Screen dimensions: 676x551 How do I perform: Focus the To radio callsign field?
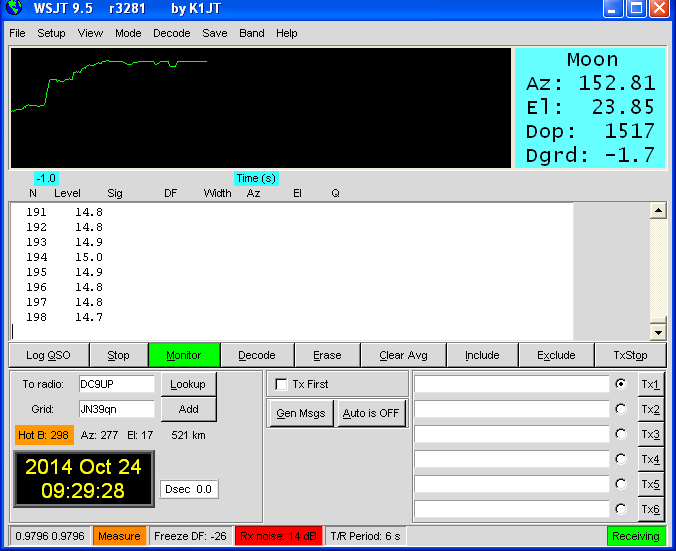coord(116,384)
